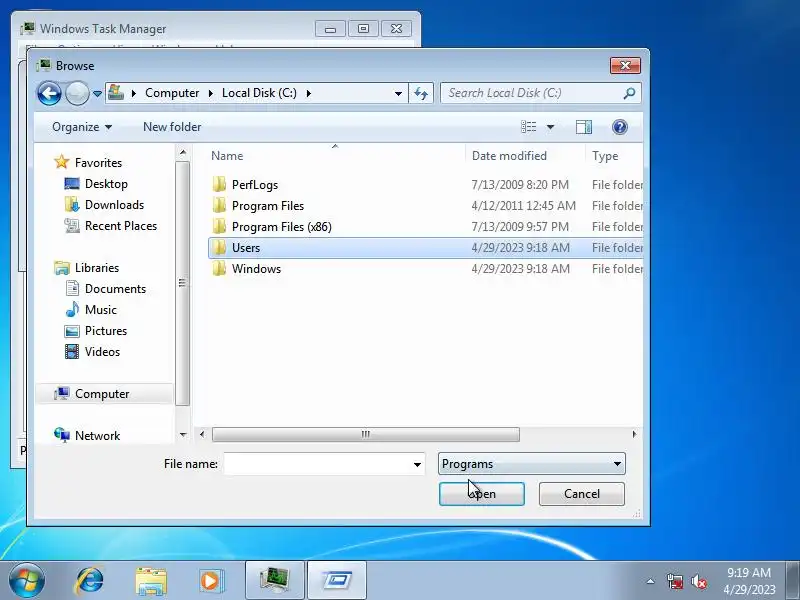Sort by the Date modified column header
The width and height of the screenshot is (800, 600).
point(509,156)
